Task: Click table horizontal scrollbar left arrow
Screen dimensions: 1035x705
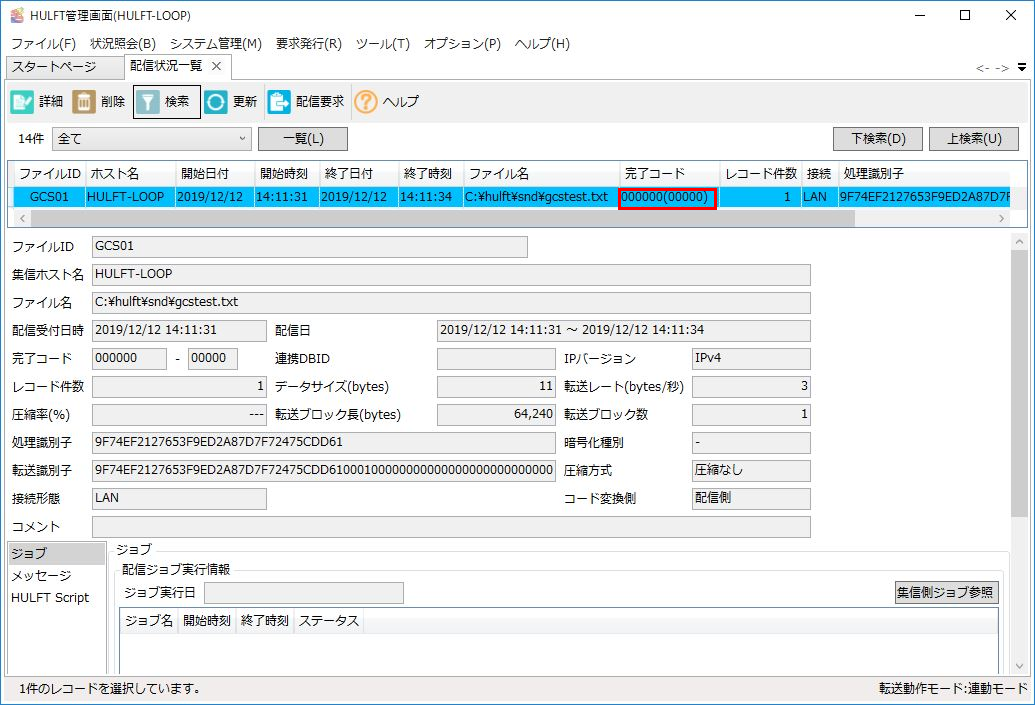Action: point(22,218)
